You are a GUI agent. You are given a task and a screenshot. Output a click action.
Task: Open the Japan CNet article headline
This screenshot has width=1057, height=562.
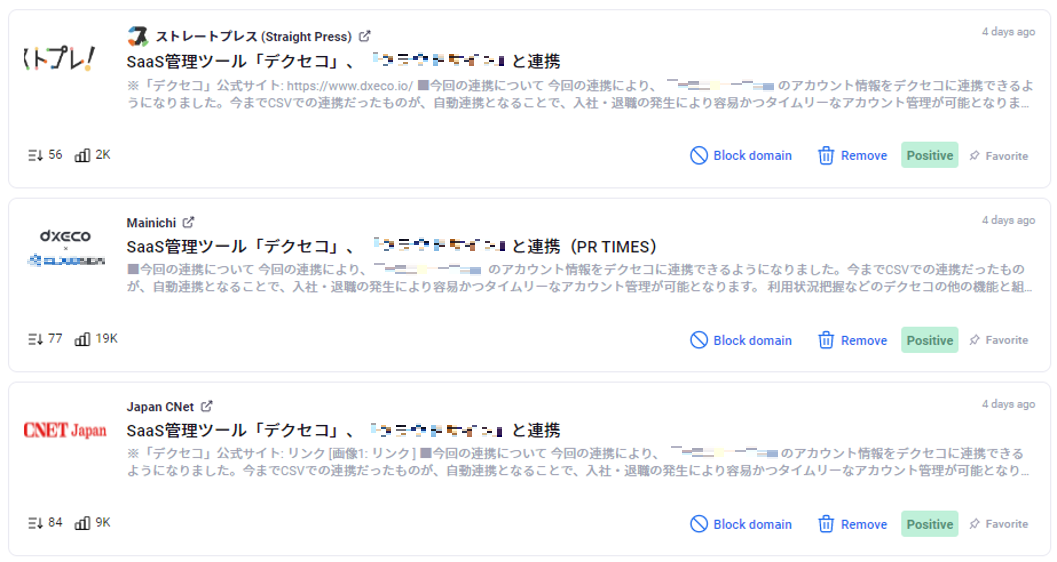pos(343,430)
